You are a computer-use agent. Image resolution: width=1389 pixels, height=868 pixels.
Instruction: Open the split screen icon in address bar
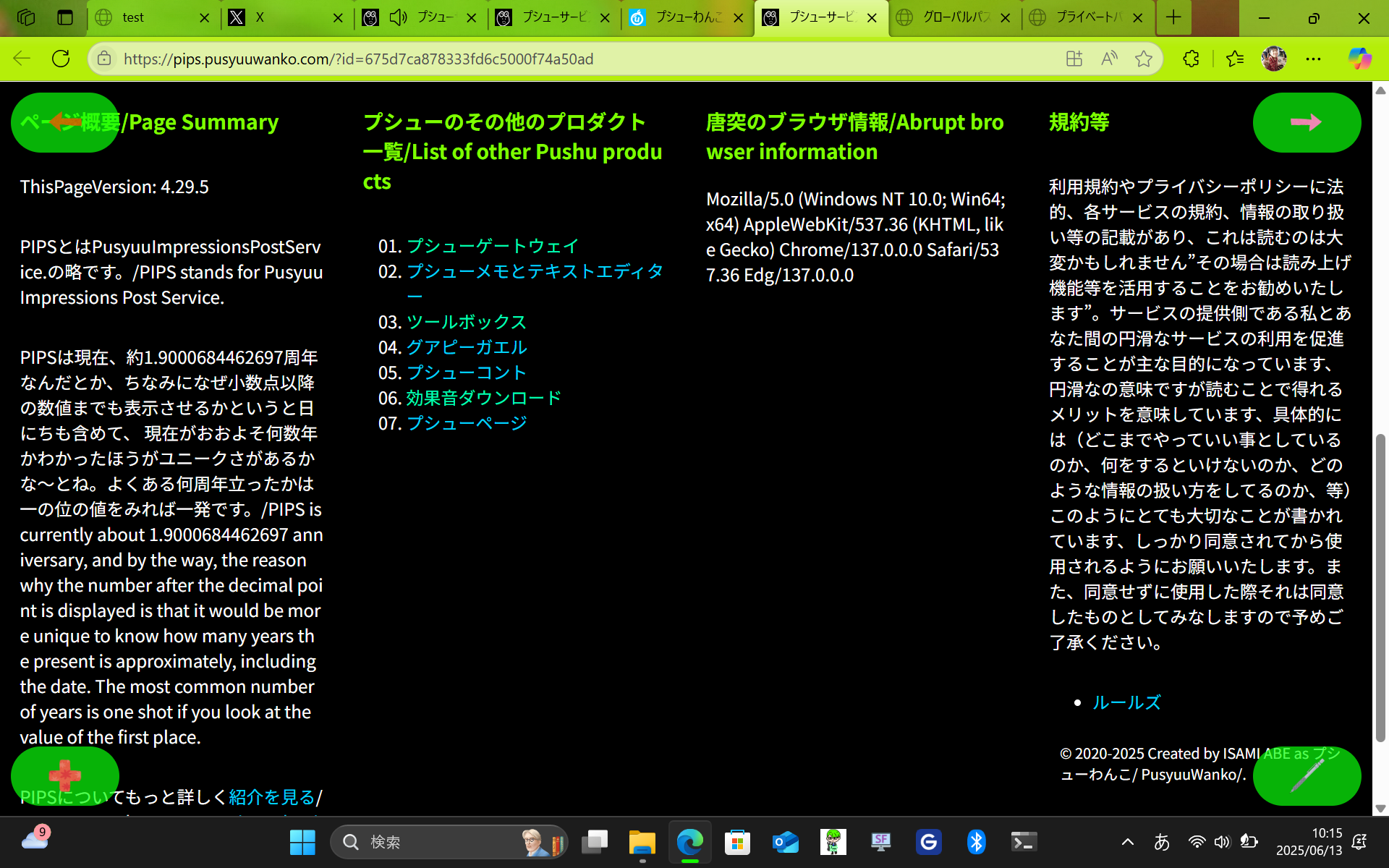(1074, 59)
